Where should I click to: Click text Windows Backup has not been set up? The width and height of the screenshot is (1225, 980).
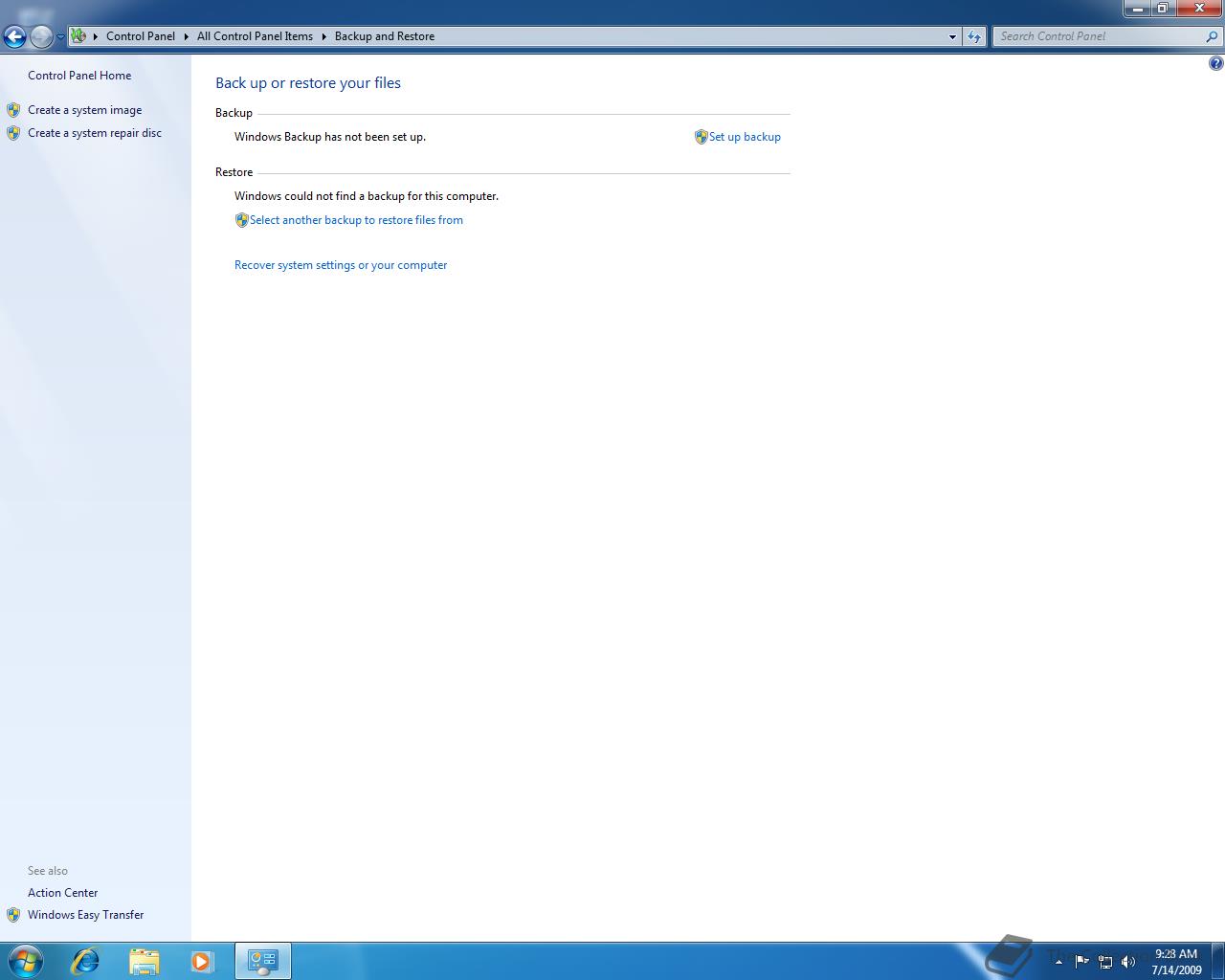tap(330, 137)
